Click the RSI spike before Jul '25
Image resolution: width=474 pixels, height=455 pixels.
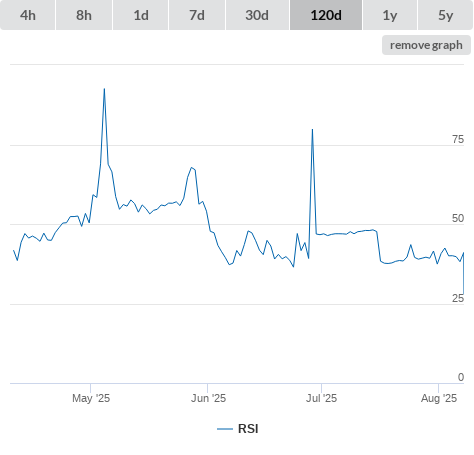click(312, 129)
